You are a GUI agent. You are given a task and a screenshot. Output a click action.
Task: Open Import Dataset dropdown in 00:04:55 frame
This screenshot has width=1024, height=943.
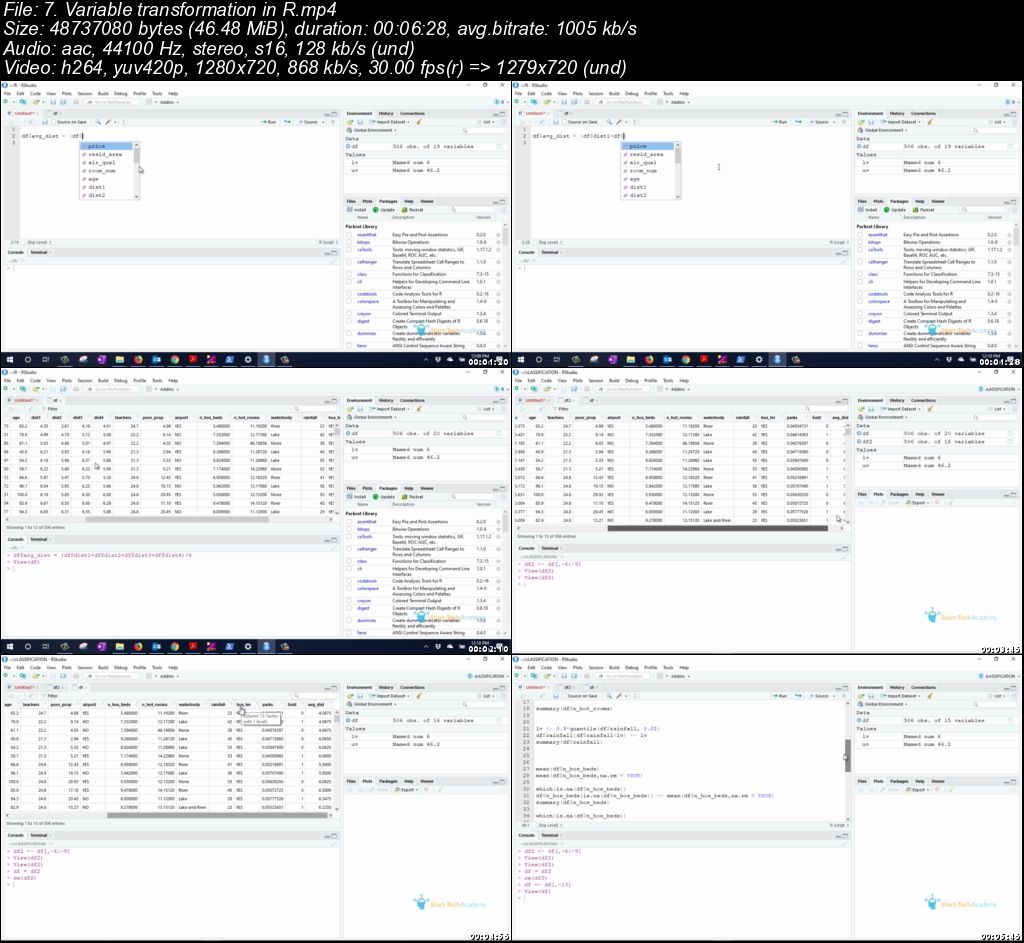pos(390,696)
